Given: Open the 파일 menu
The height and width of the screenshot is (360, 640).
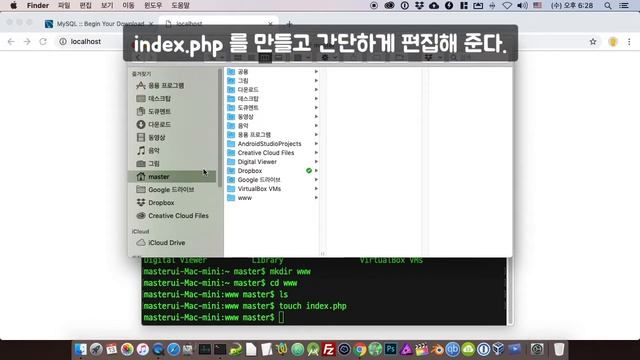Looking at the screenshot, I should click(x=64, y=5).
